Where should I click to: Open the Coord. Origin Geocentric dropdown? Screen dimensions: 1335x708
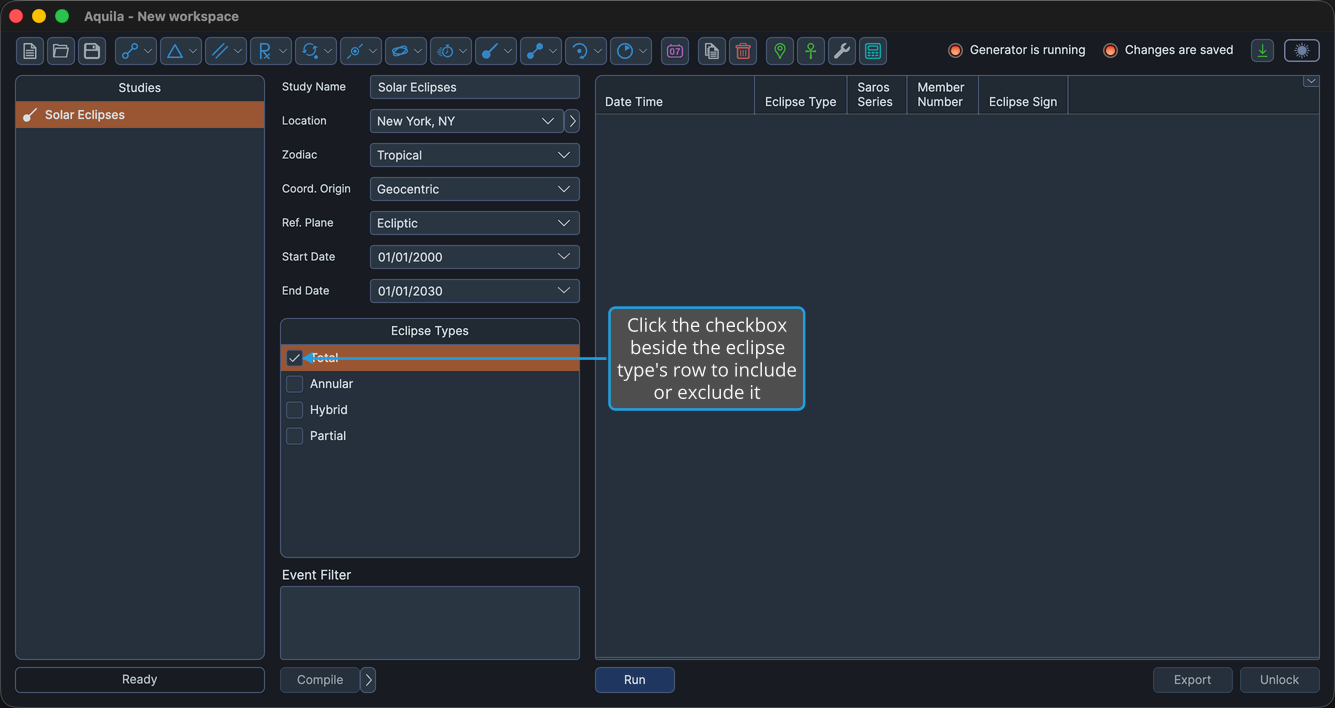tap(474, 189)
